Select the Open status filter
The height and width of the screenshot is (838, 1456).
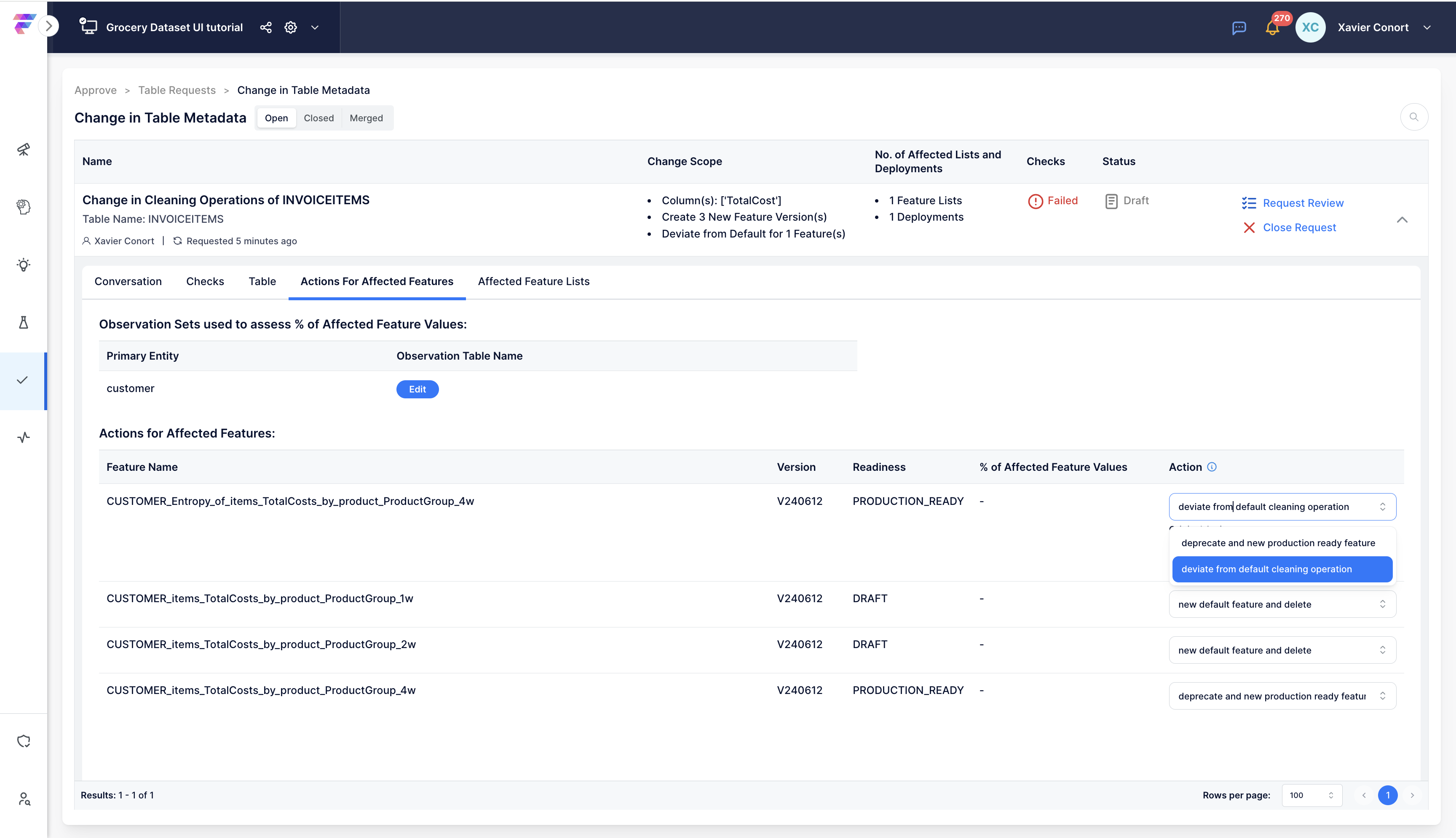276,118
